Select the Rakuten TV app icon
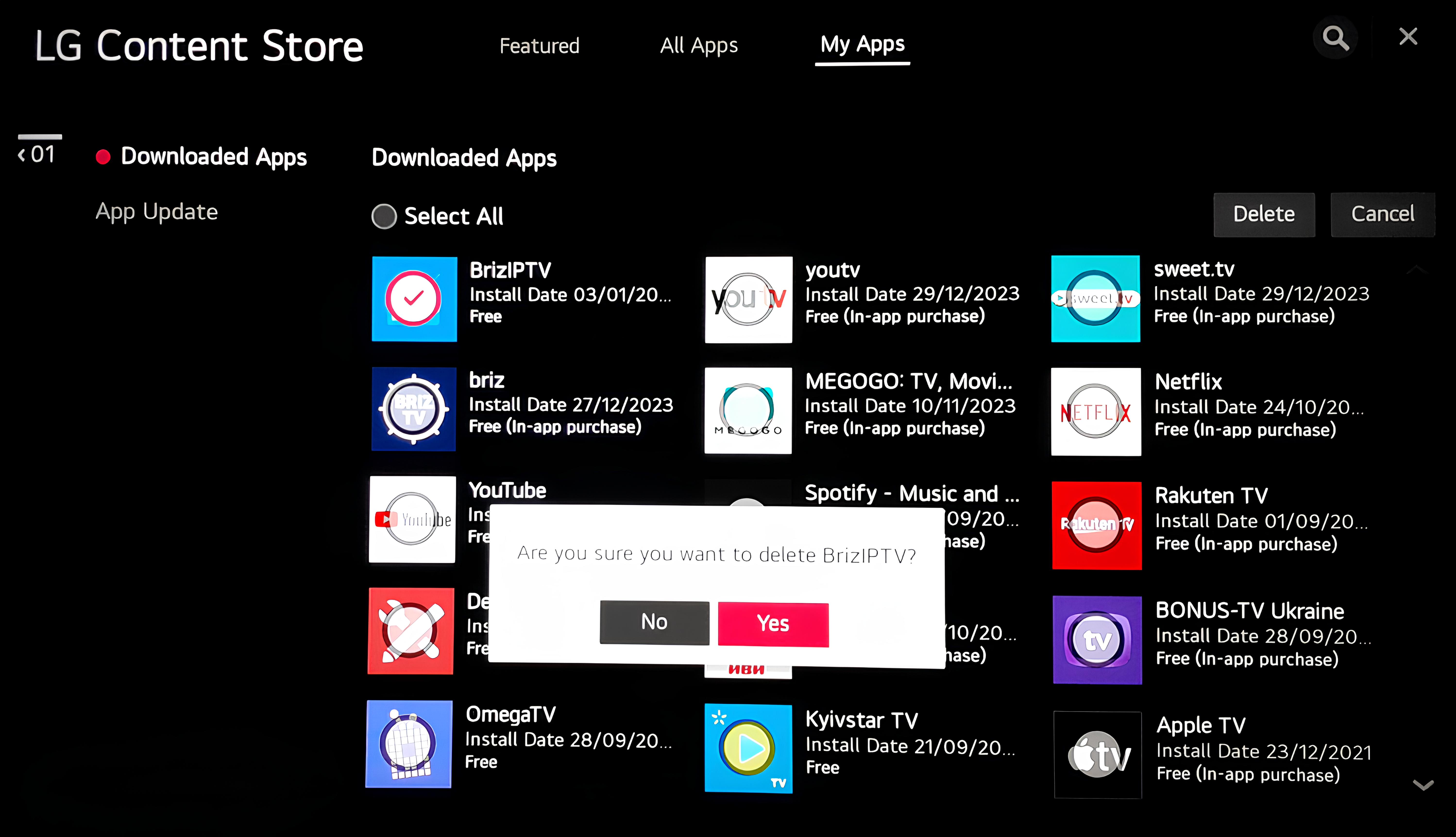 click(1096, 525)
